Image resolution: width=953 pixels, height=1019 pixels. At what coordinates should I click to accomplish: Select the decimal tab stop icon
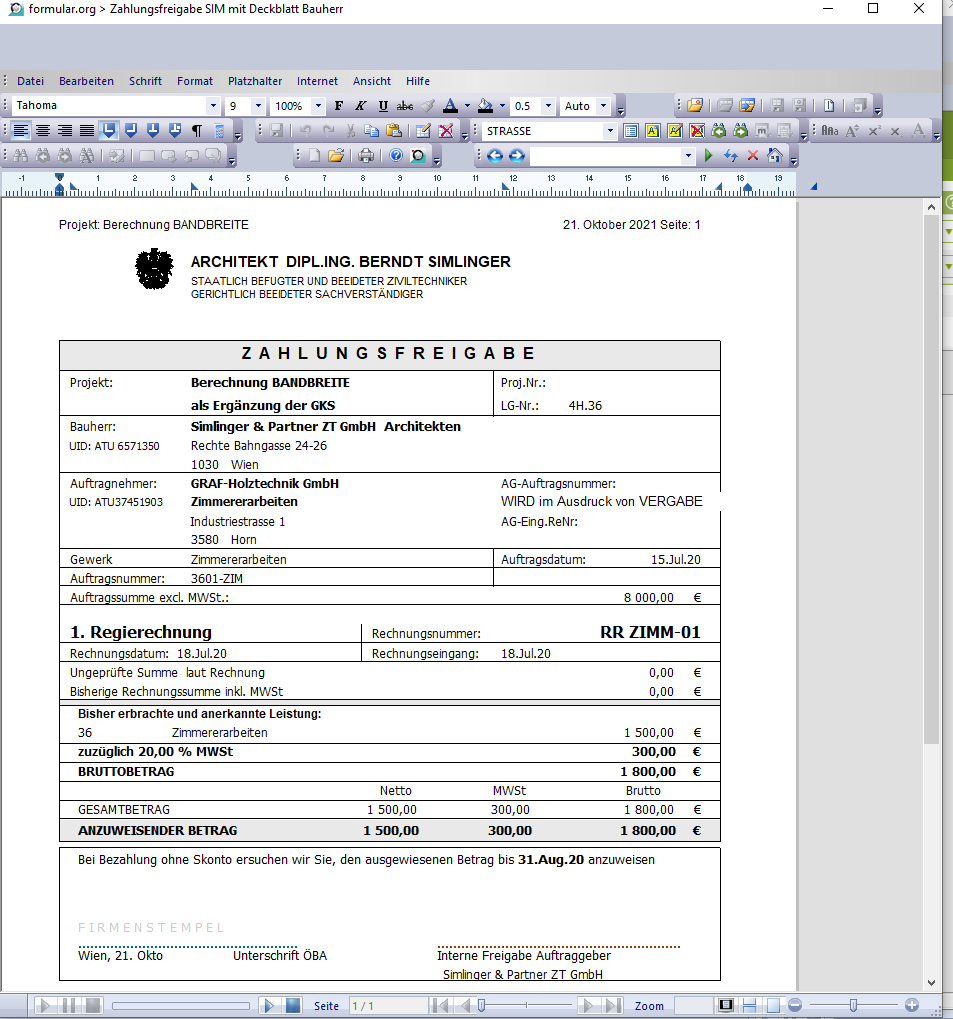pos(176,131)
